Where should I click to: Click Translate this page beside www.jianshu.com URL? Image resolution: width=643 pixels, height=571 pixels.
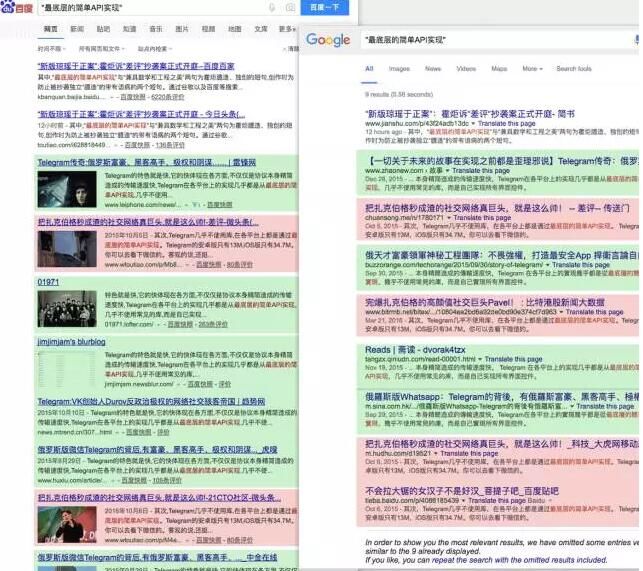[x=506, y=123]
